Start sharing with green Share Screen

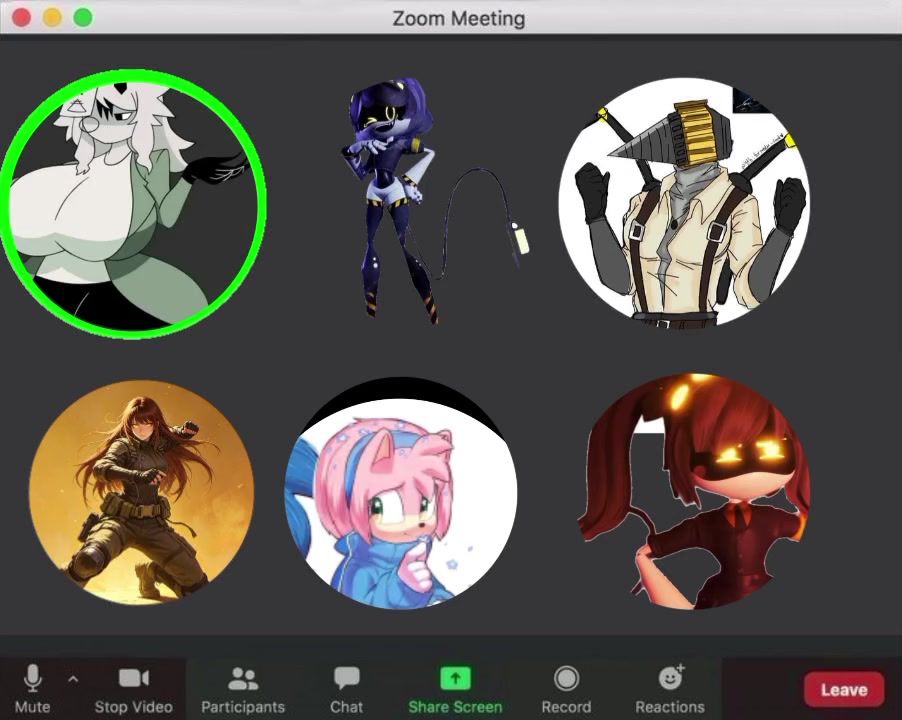[455, 689]
